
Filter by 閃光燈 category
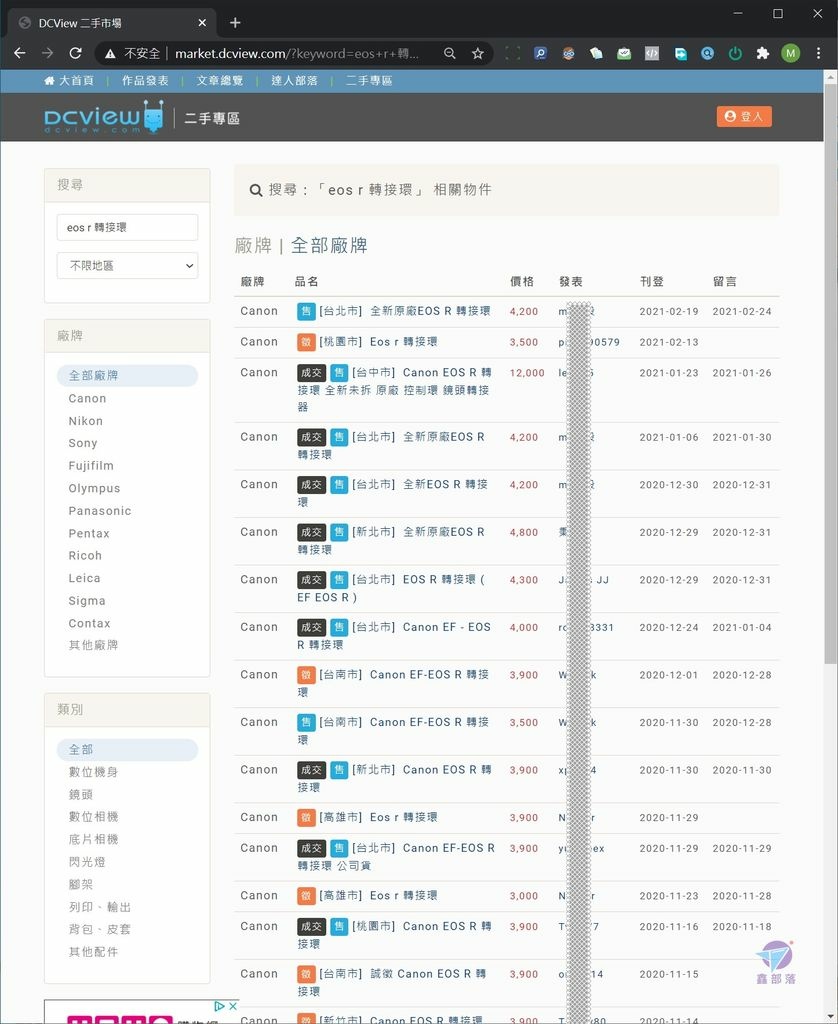tap(87, 862)
